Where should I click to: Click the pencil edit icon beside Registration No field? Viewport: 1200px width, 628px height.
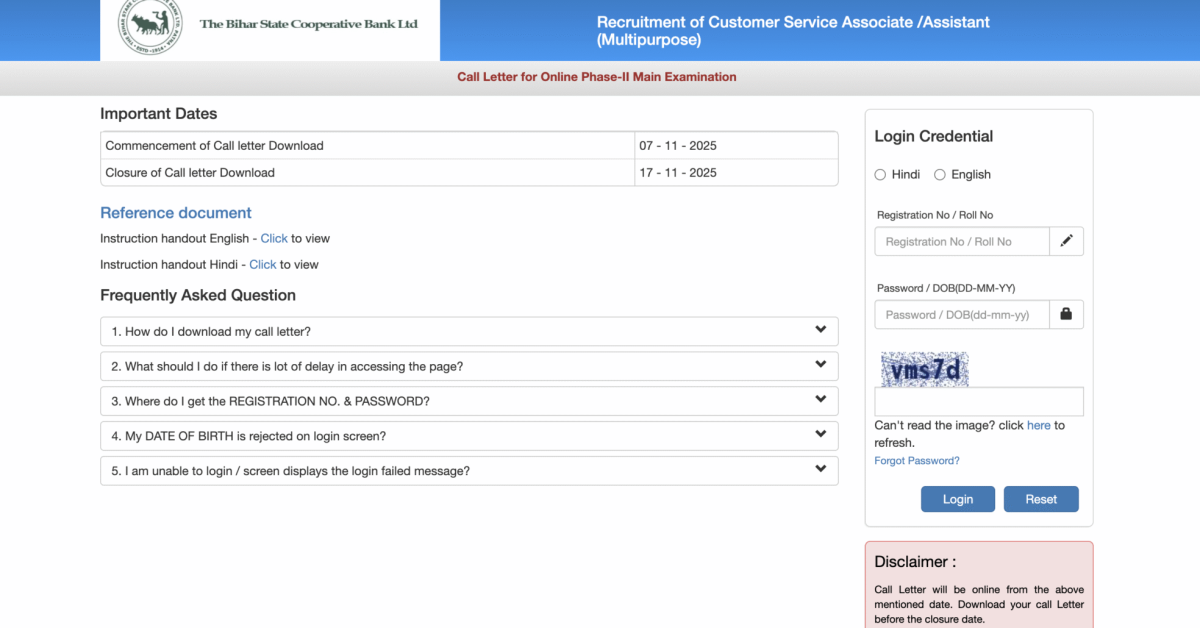(1066, 241)
